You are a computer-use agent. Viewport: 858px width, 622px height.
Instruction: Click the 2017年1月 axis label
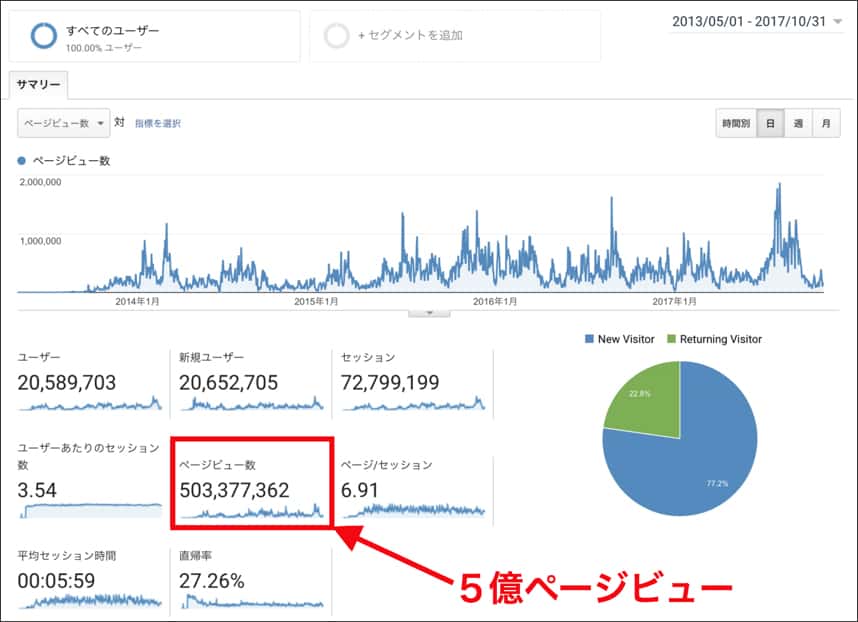tap(674, 301)
